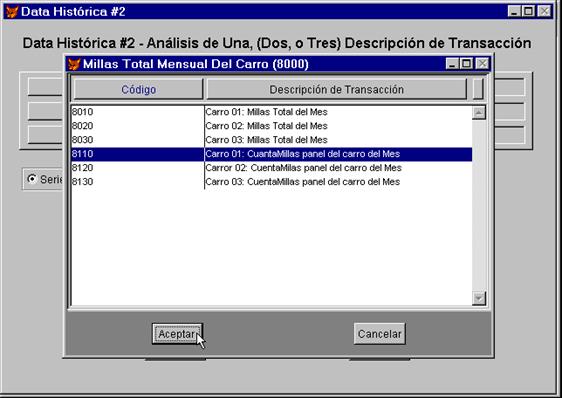Maximize the Data Histórica #2 window

[x=528, y=11]
